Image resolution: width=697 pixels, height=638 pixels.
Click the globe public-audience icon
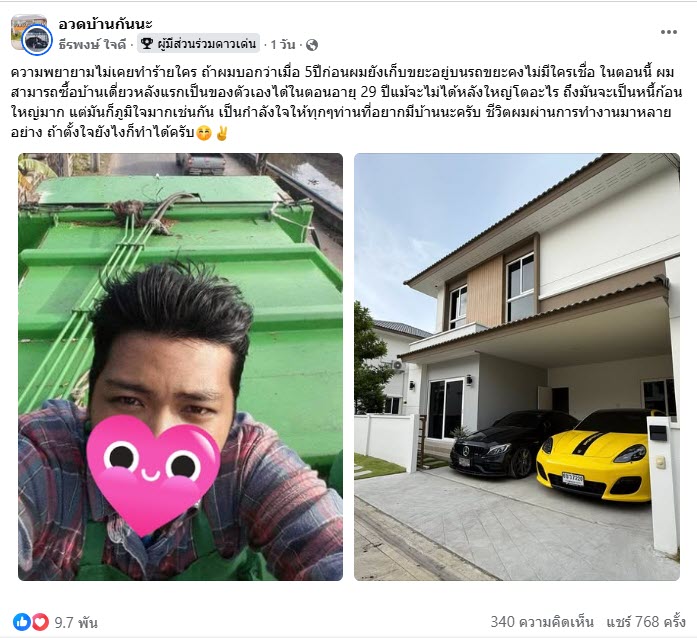pyautogui.click(x=312, y=44)
